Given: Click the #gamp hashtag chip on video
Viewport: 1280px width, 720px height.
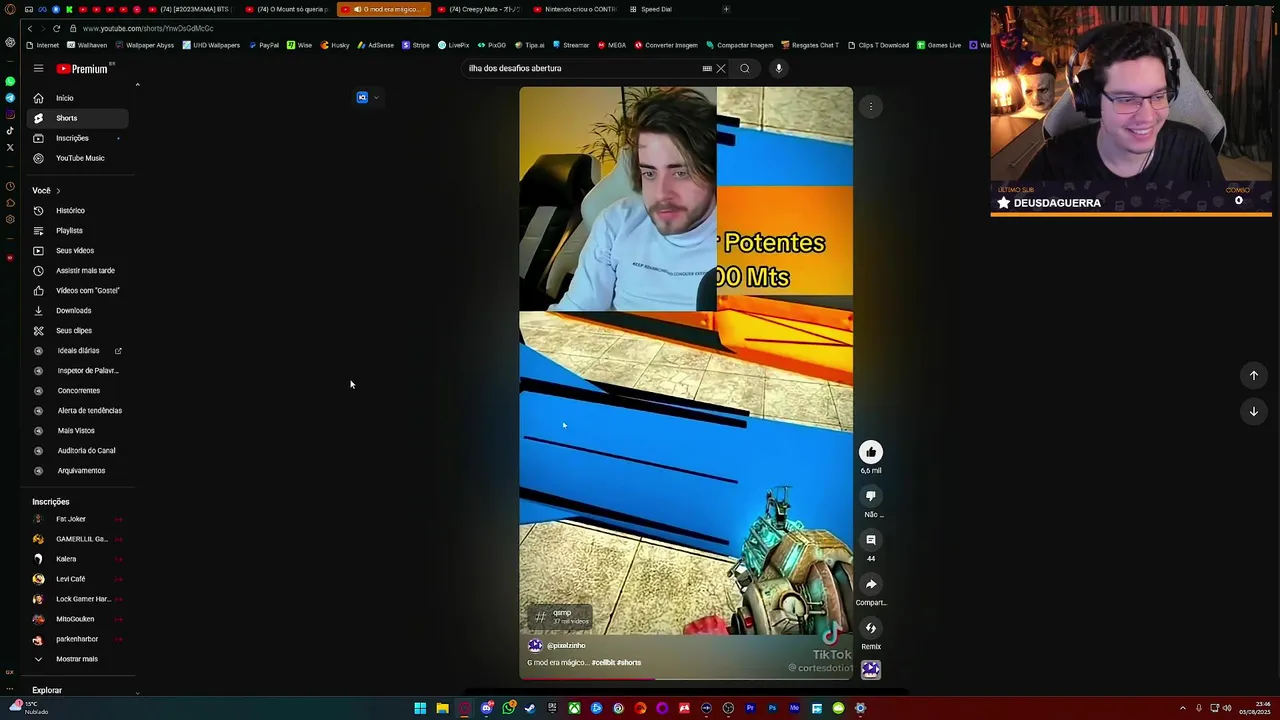Looking at the screenshot, I should click(x=562, y=617).
